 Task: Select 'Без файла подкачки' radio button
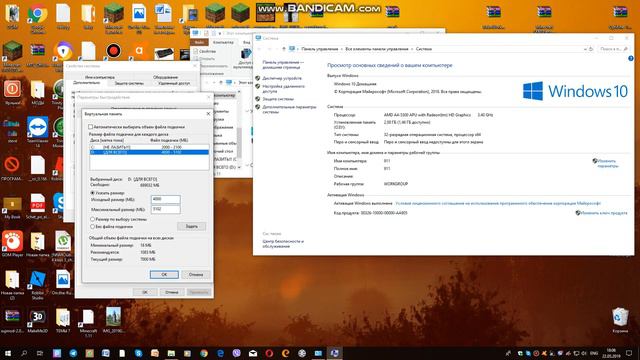tap(93, 227)
